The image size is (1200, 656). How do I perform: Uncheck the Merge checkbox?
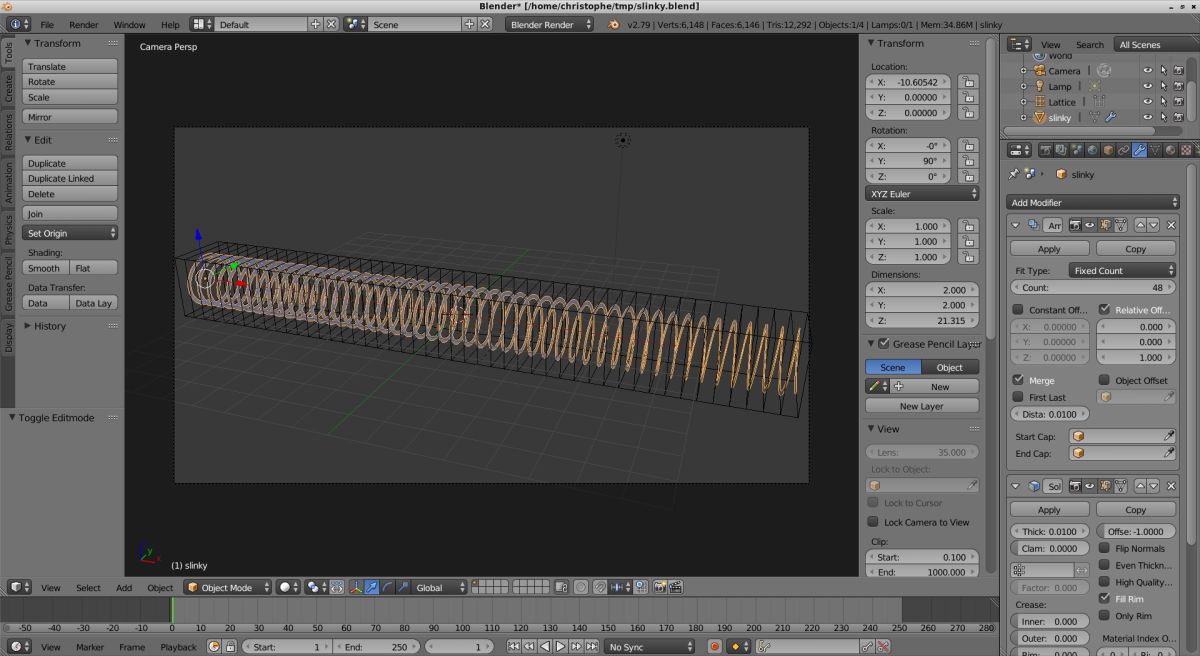[x=1018, y=380]
